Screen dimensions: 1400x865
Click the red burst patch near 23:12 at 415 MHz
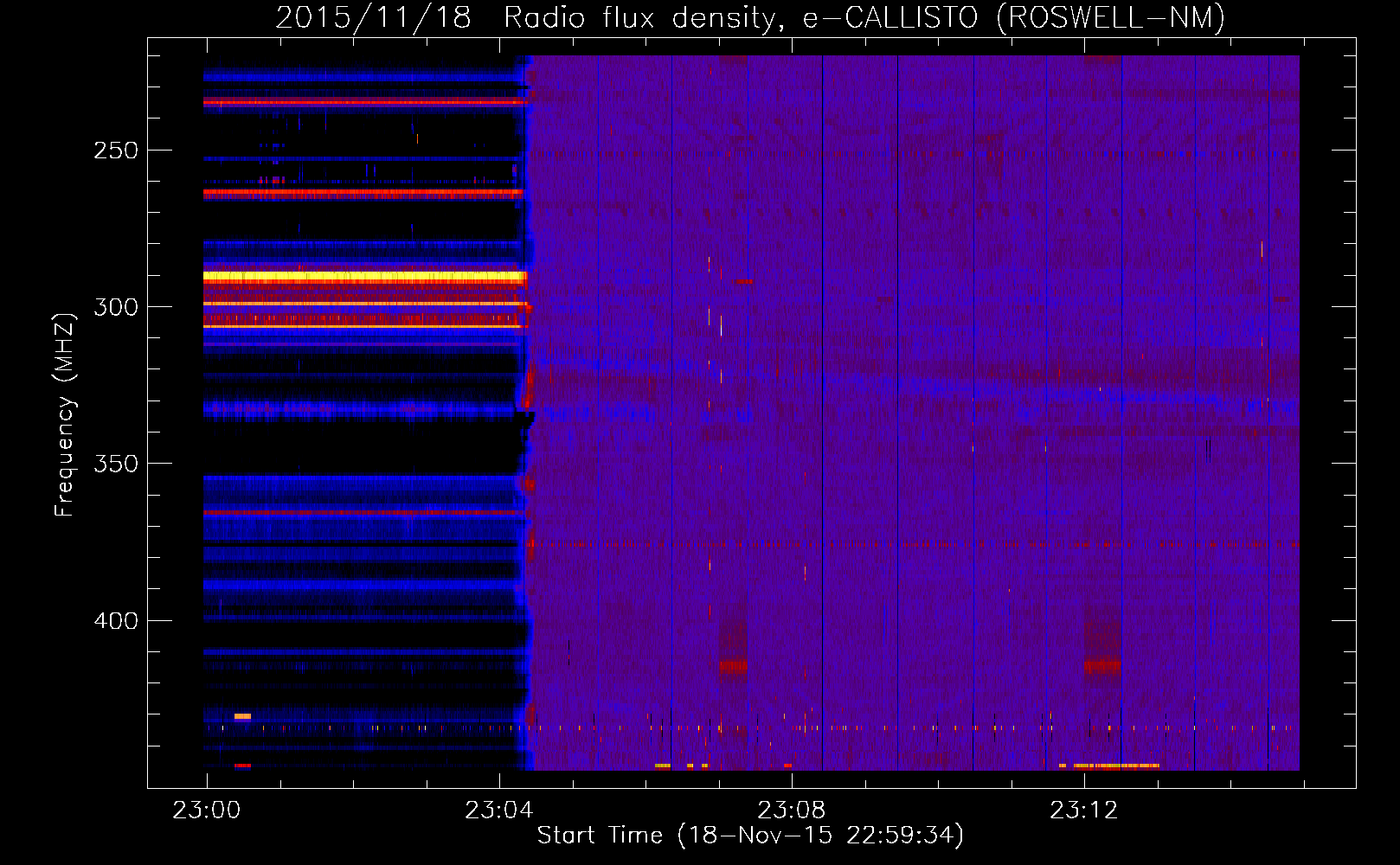click(x=1102, y=665)
